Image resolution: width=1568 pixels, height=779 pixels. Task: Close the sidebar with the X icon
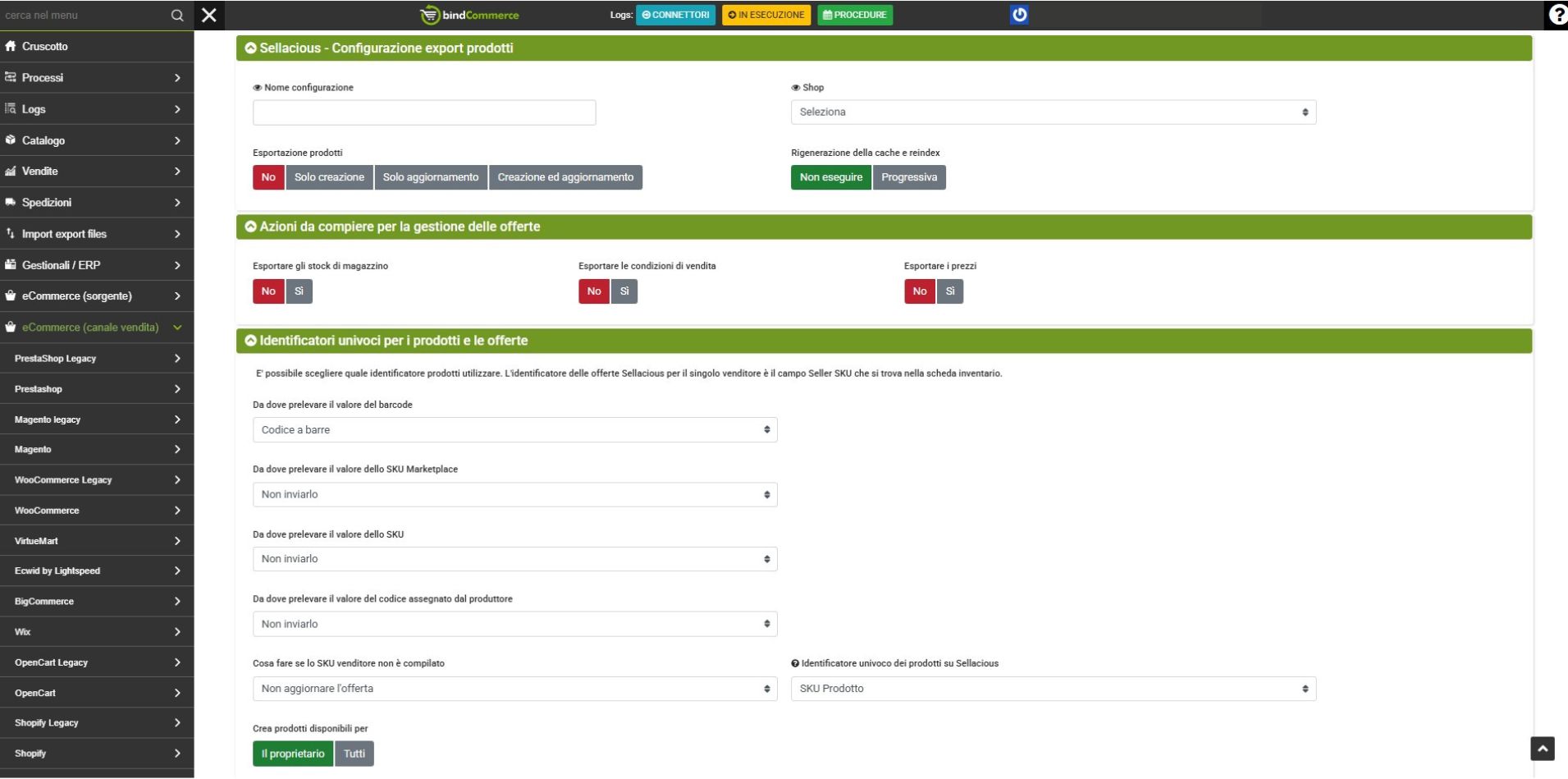(x=209, y=16)
